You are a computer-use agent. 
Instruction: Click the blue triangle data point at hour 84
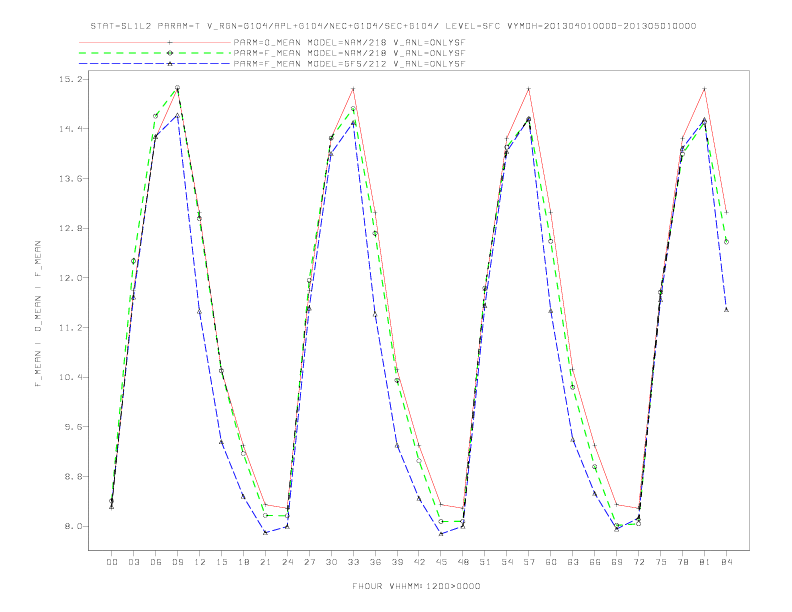click(726, 310)
